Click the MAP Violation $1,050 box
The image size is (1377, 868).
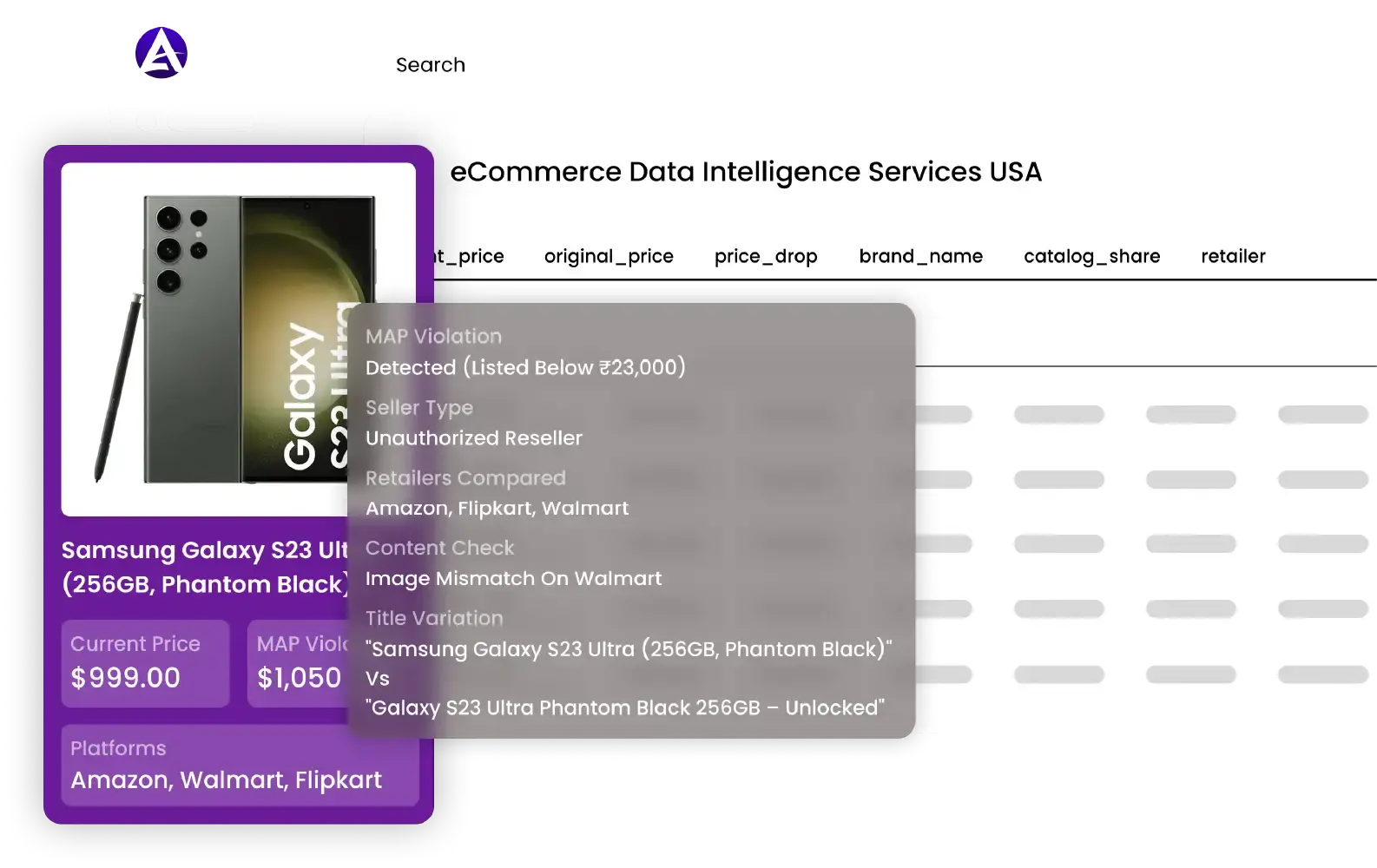point(298,662)
